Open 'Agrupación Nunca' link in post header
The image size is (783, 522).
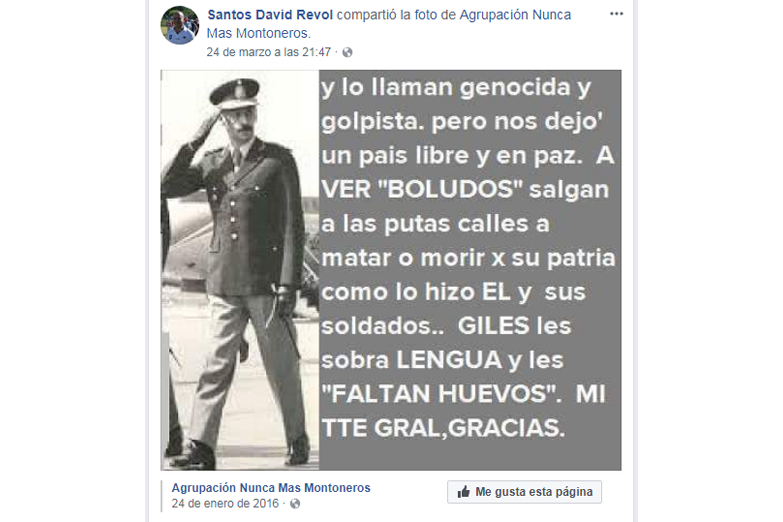[515, 15]
